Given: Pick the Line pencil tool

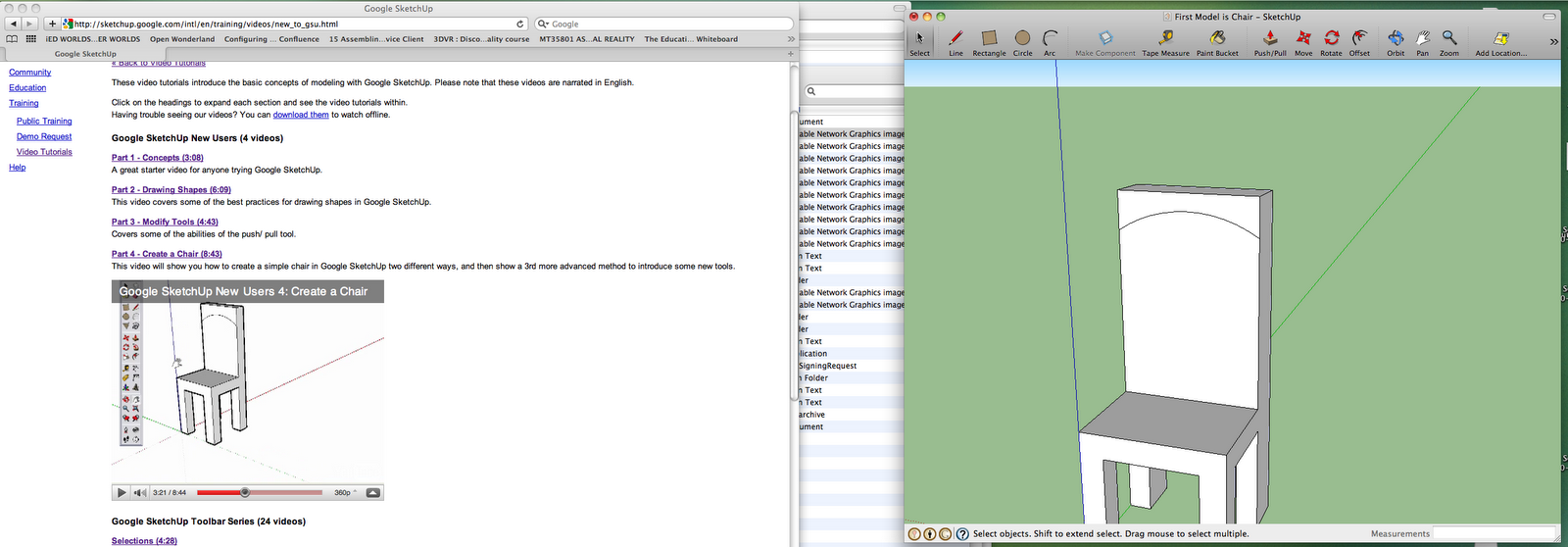Looking at the screenshot, I should pos(955,42).
